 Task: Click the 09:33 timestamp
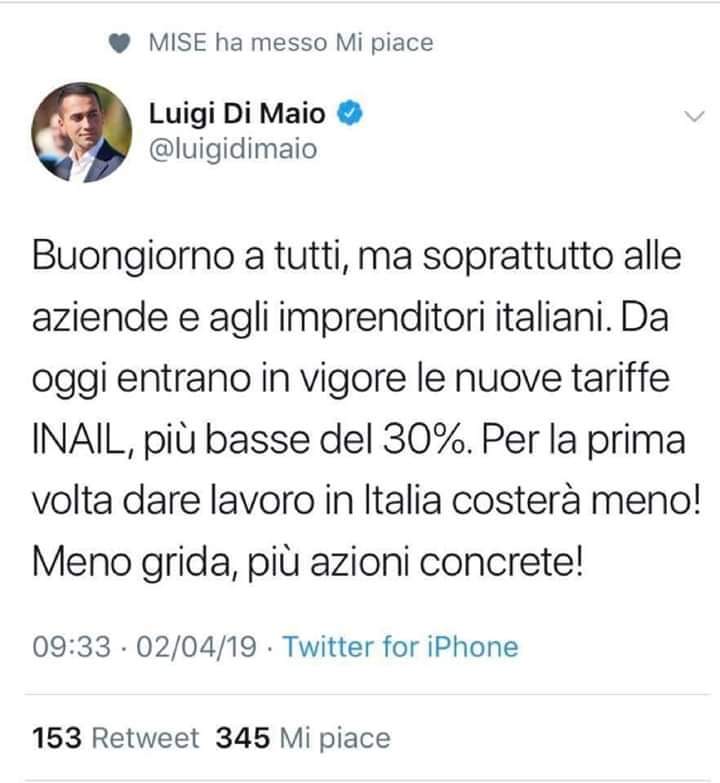(x=71, y=647)
